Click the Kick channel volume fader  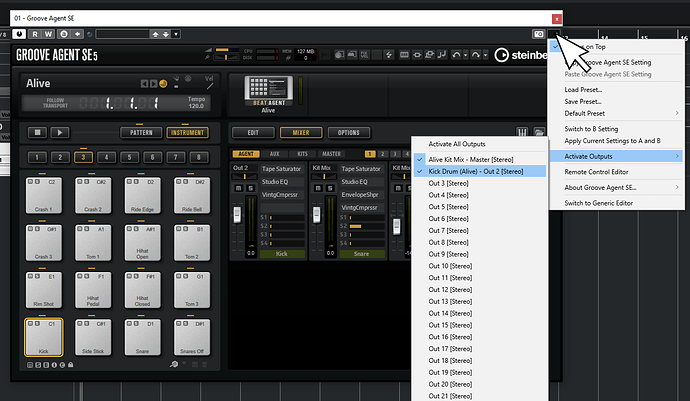click(x=237, y=214)
